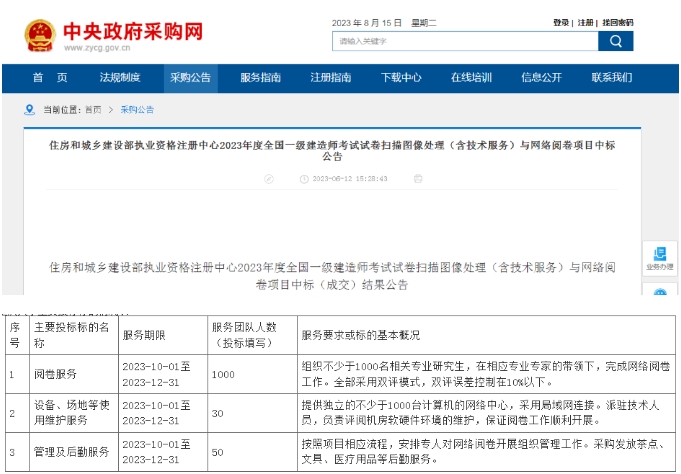Click the bold announcement title heading
681x474 pixels.
[x=332, y=151]
